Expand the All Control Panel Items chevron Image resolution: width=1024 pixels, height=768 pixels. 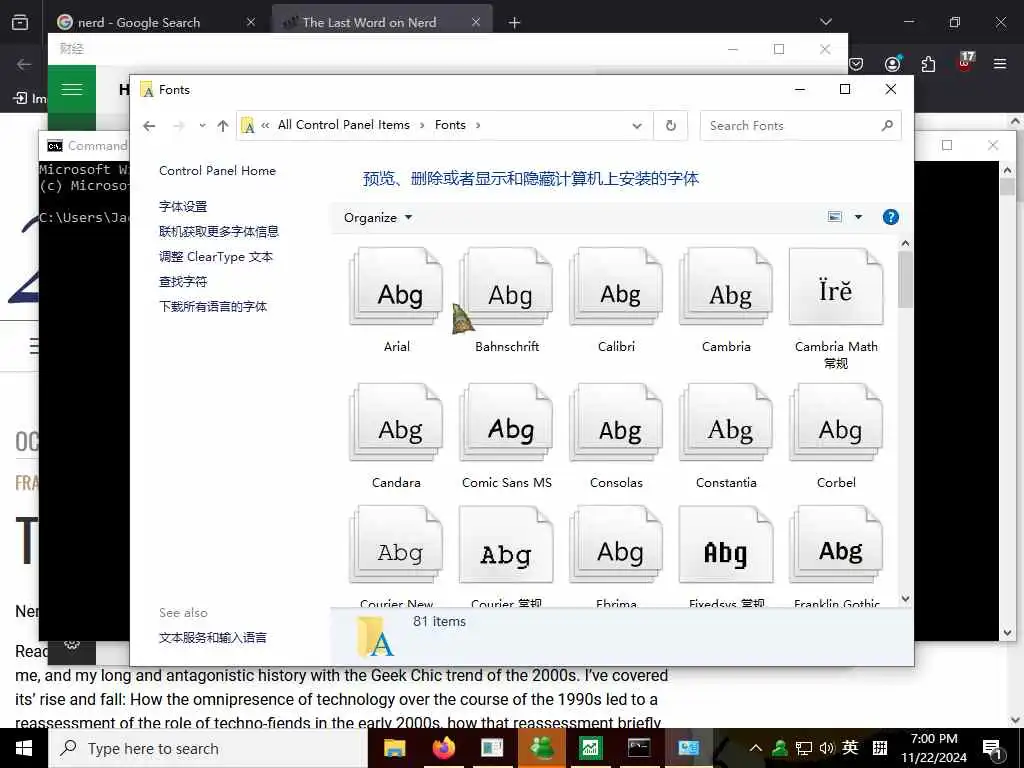coord(422,125)
